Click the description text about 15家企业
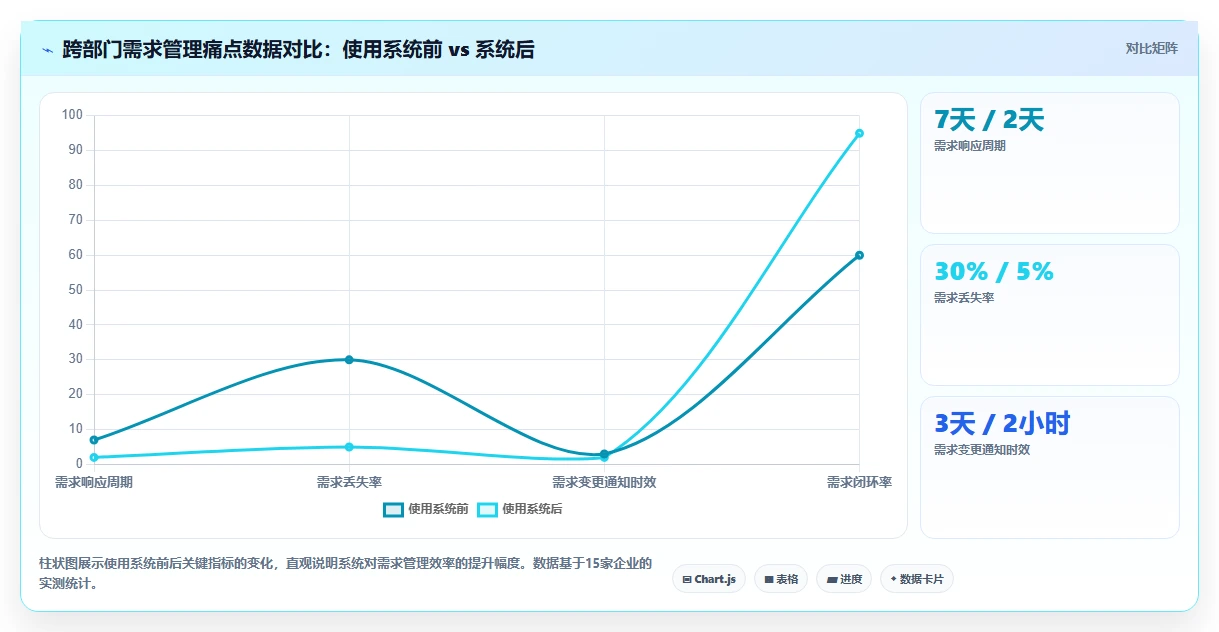Image resolution: width=1219 pixels, height=632 pixels. (x=345, y=573)
